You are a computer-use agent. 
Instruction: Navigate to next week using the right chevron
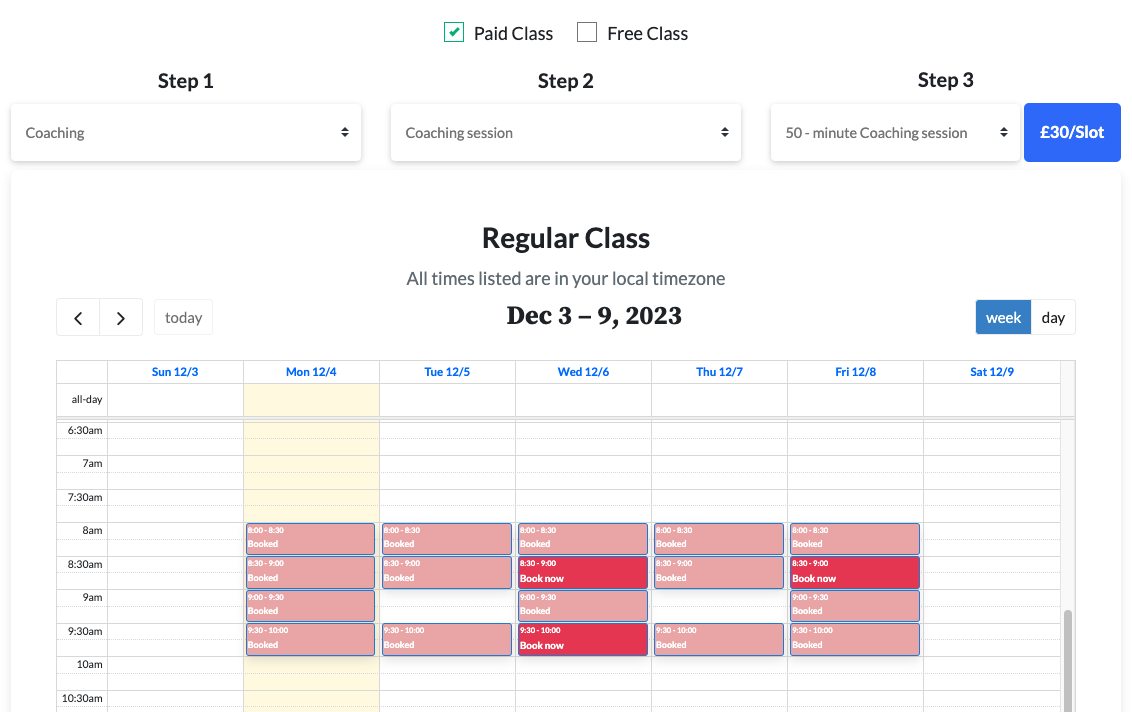coord(121,317)
